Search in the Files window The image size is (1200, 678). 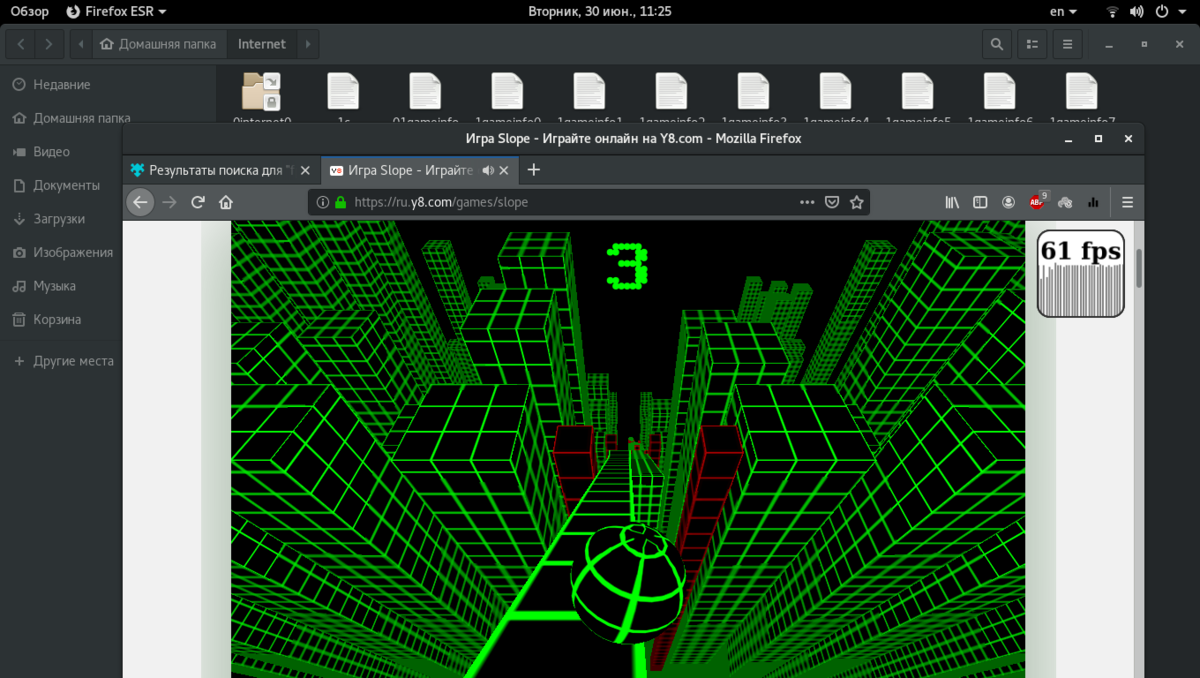(x=997, y=44)
